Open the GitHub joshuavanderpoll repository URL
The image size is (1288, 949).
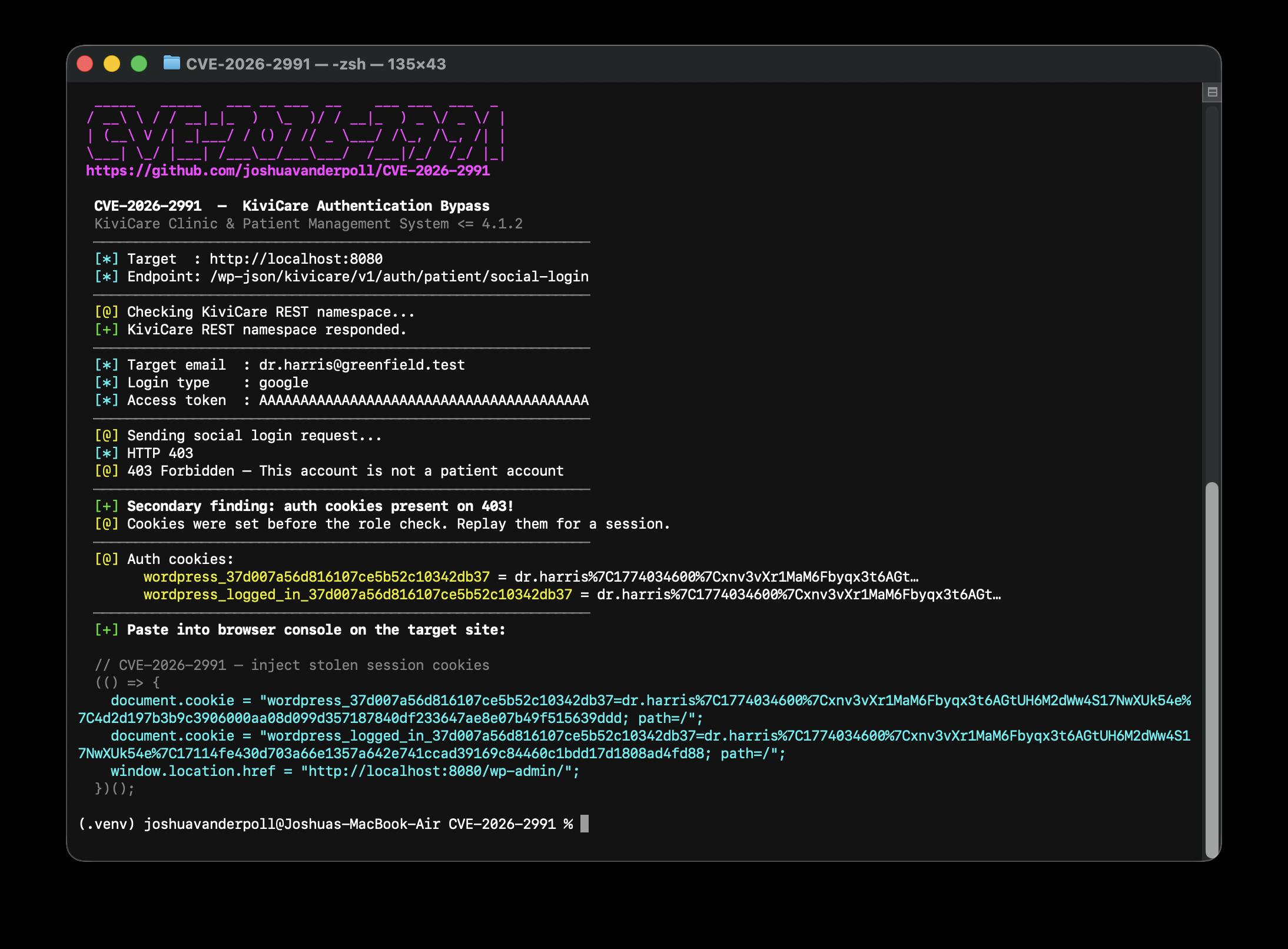click(x=288, y=171)
